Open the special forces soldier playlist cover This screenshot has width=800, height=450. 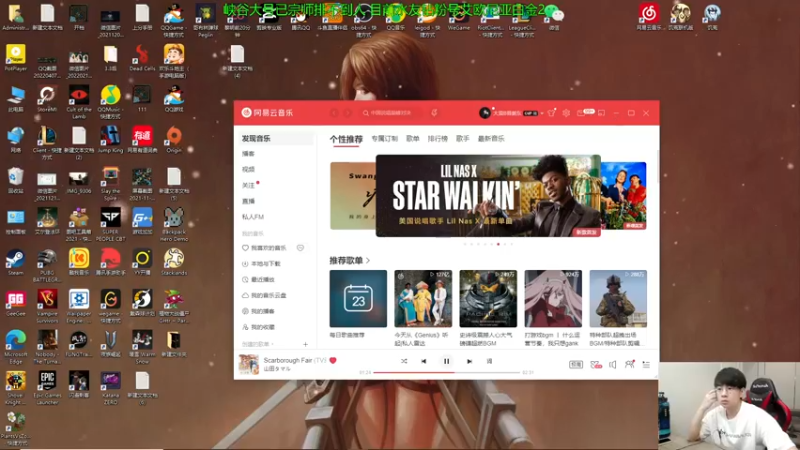(x=618, y=298)
